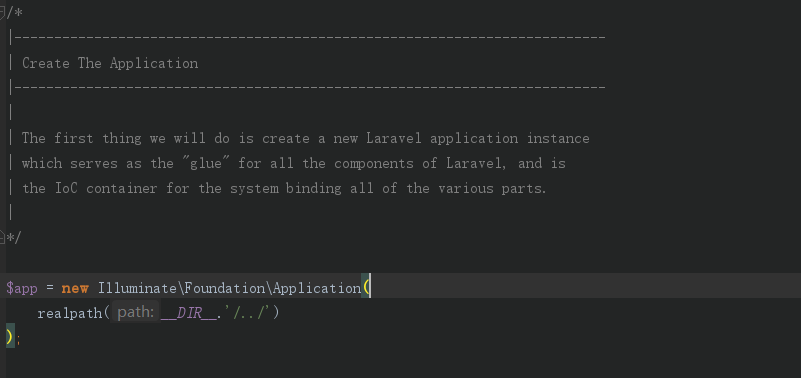Place cursor on 'Create The Application' comment

(110, 63)
